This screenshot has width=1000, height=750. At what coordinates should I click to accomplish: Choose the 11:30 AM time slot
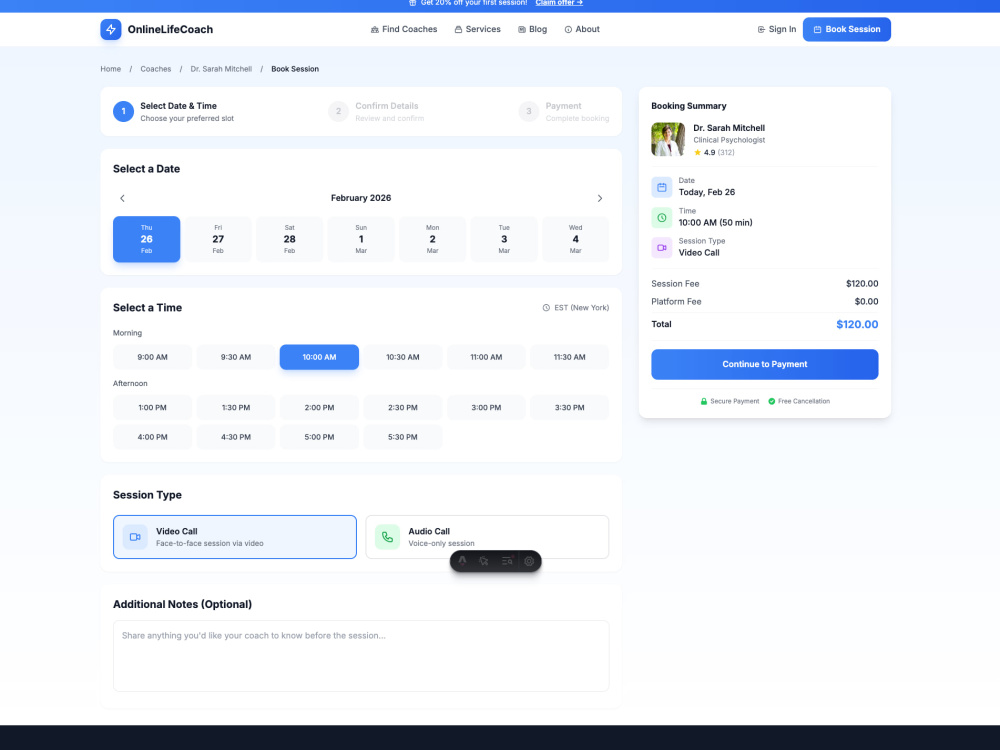tap(570, 357)
